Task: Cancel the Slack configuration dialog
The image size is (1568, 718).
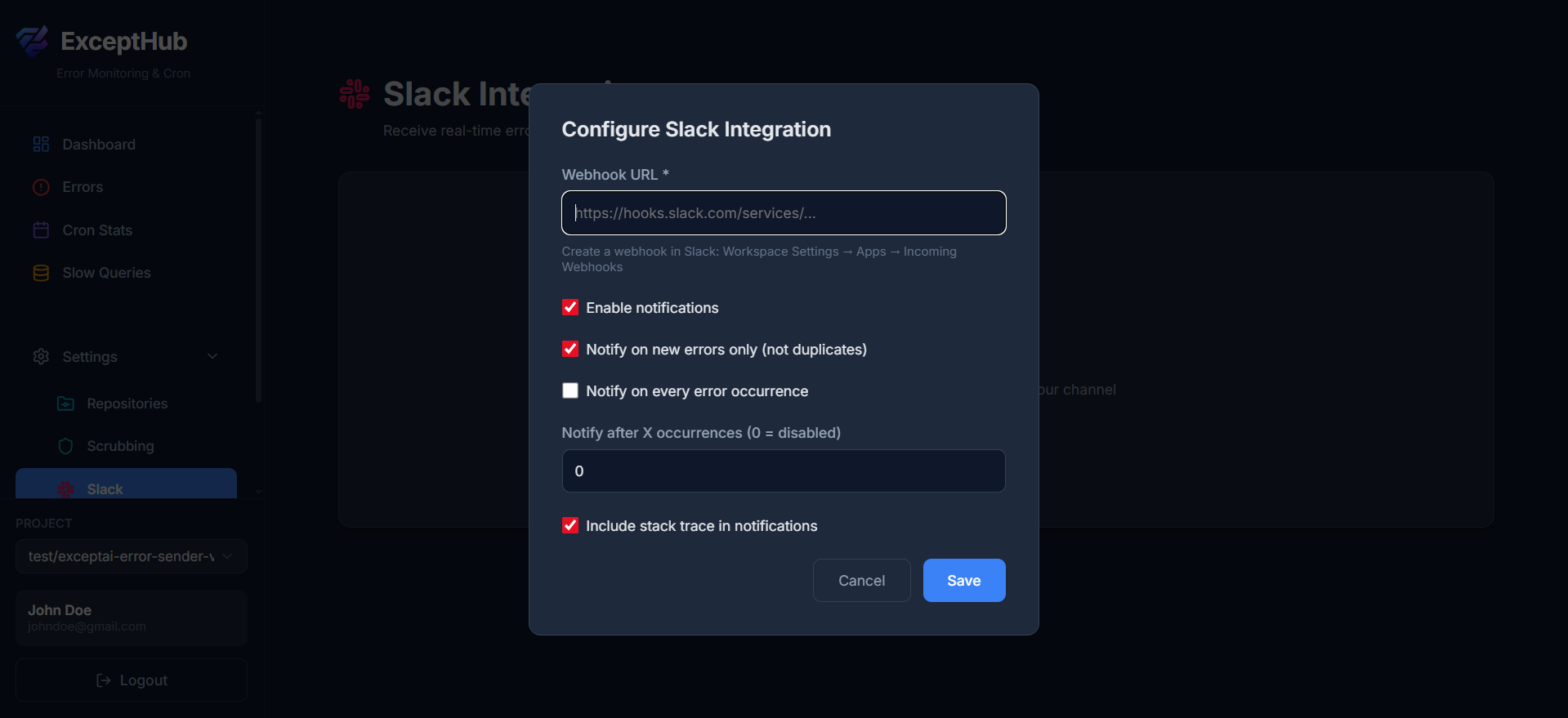Action: point(861,581)
